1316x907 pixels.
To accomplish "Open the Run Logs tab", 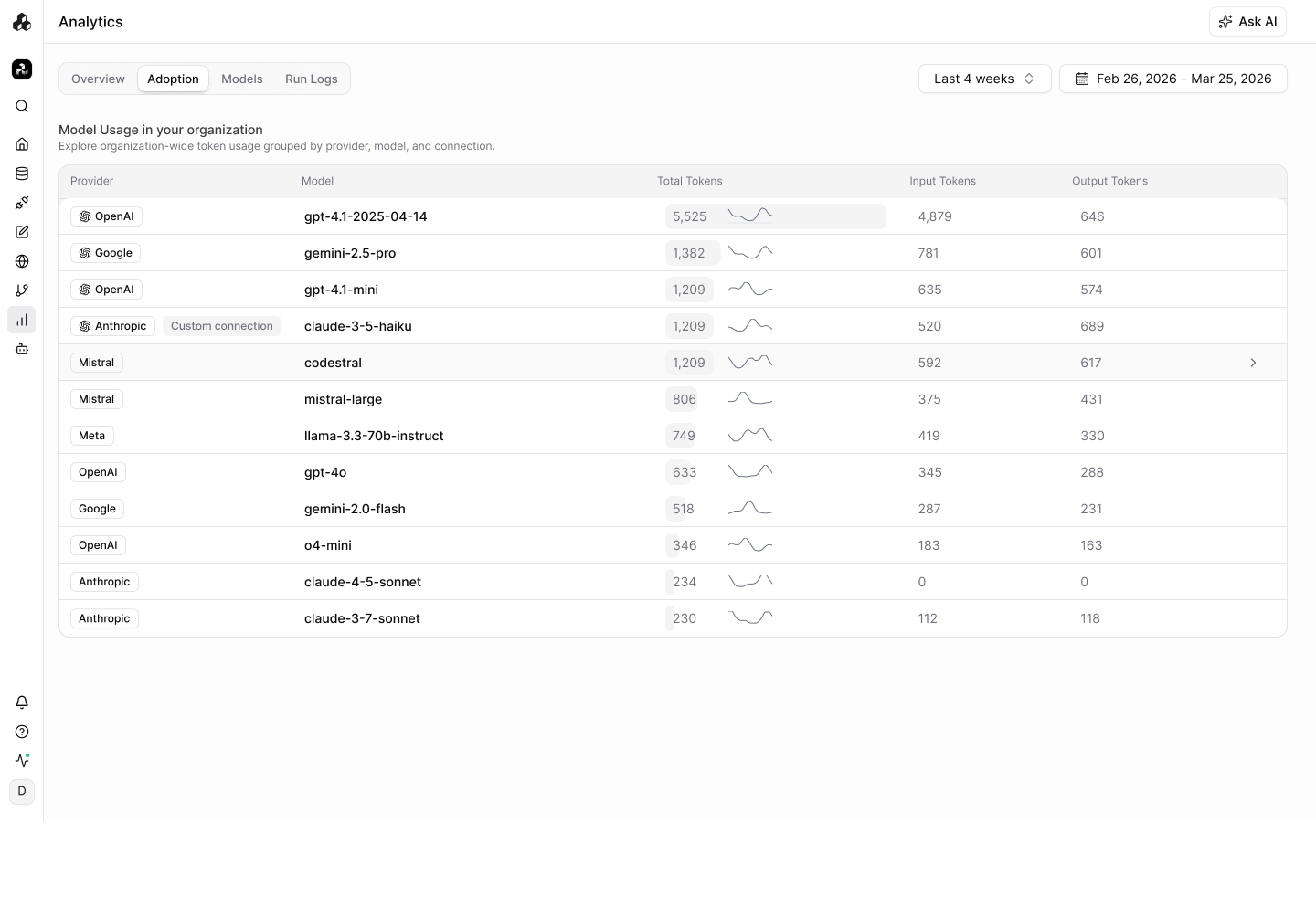I will [312, 79].
